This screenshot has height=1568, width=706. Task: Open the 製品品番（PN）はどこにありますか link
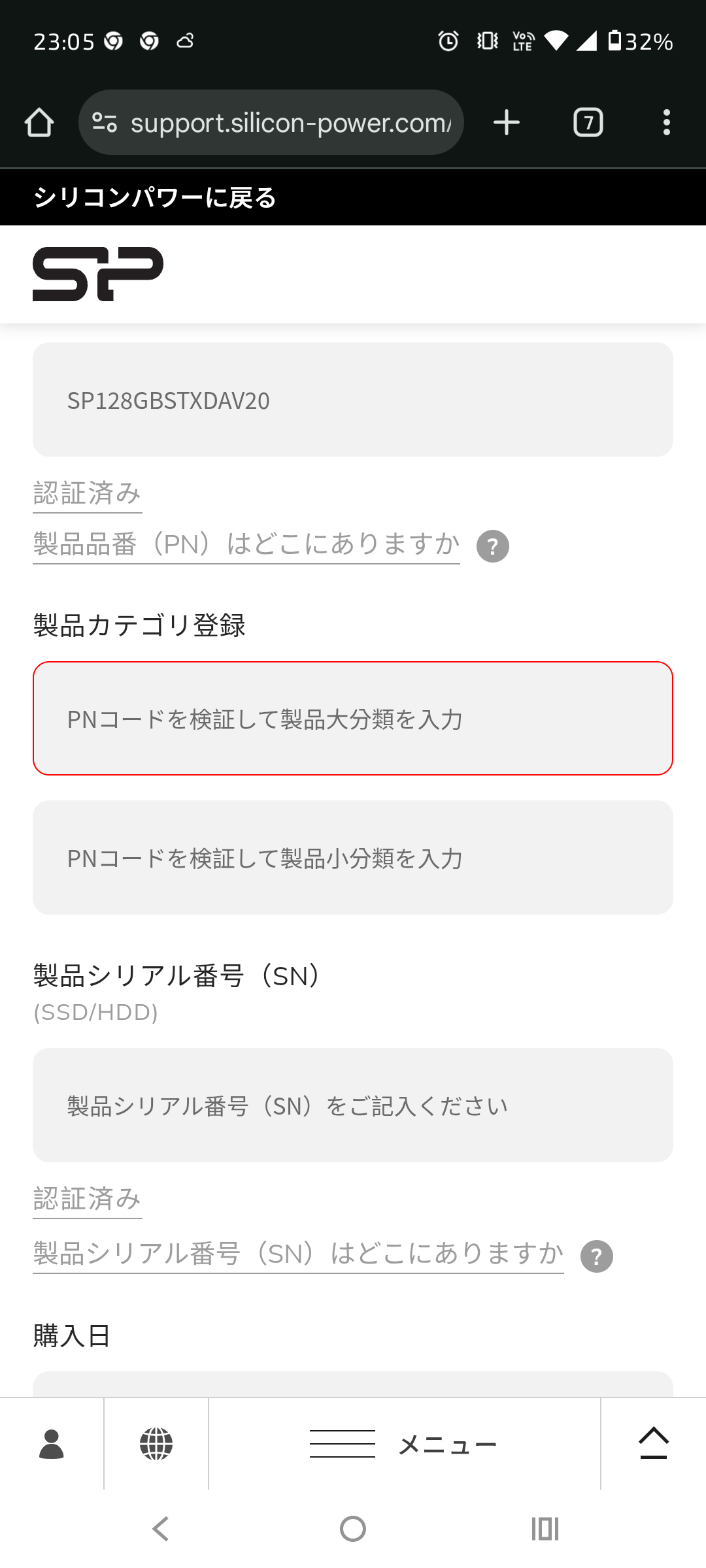tap(246, 544)
